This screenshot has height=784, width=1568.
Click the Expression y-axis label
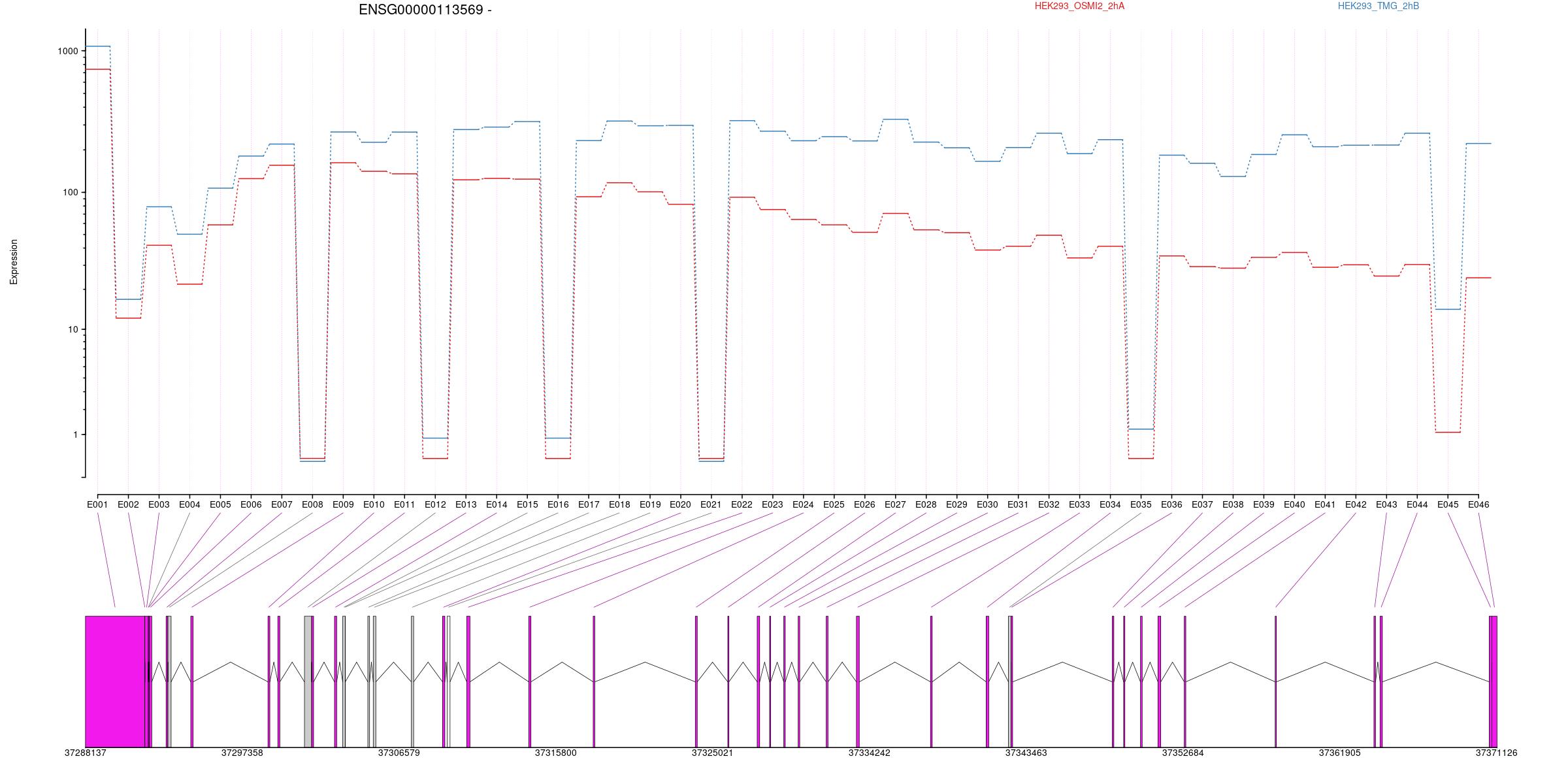14,262
